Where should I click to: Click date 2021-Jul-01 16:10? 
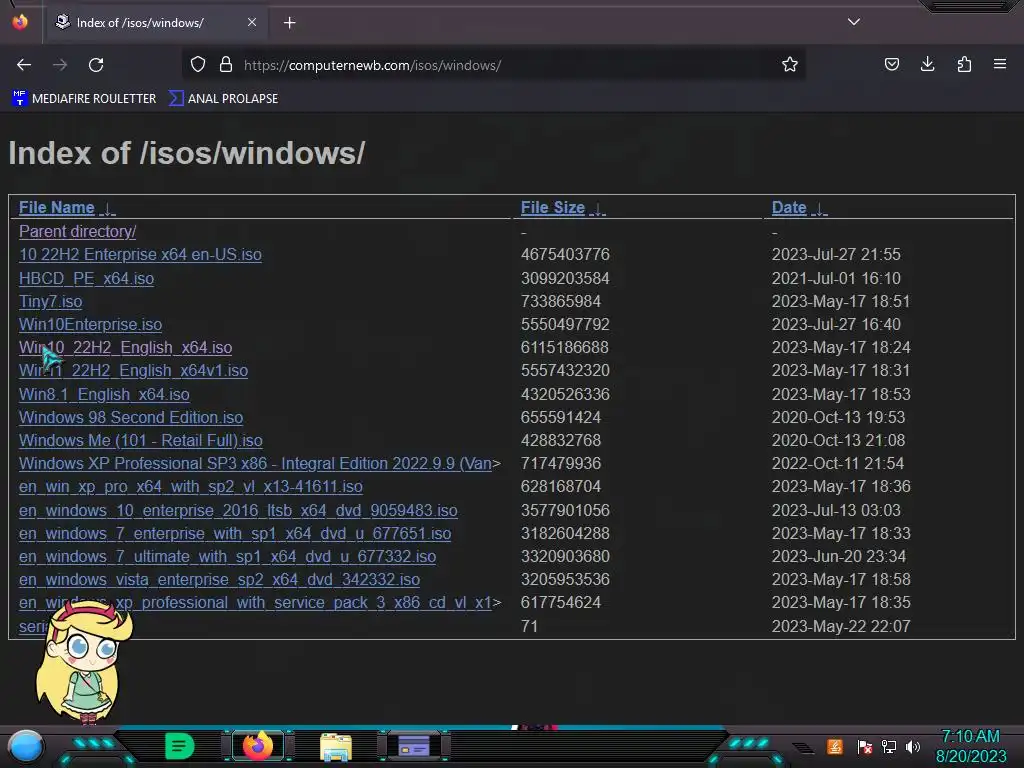(836, 278)
